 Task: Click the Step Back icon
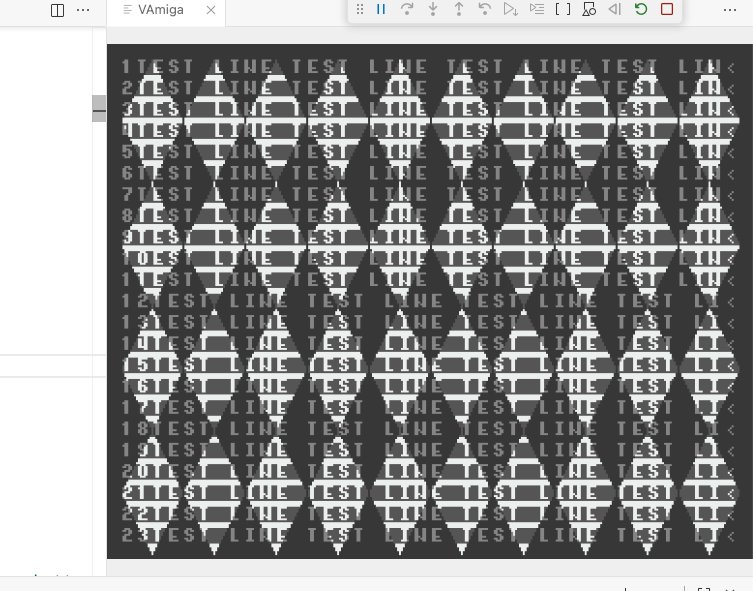[485, 9]
